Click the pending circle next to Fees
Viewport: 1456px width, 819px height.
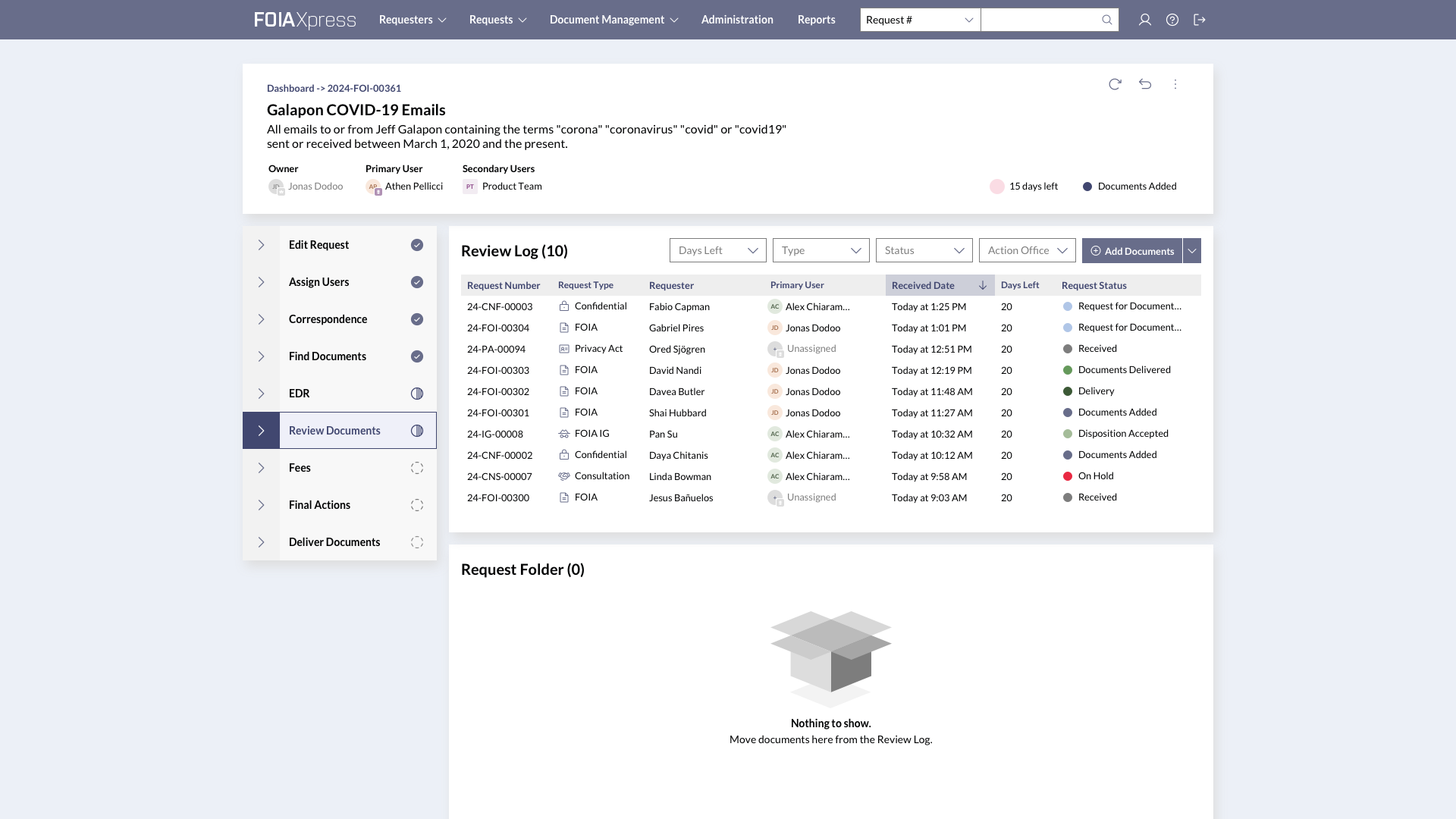417,468
